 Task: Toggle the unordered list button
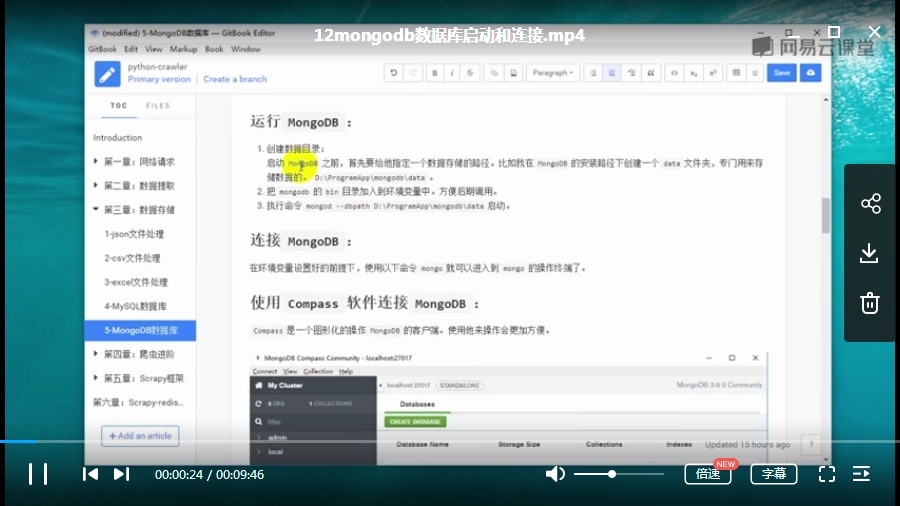(x=593, y=73)
